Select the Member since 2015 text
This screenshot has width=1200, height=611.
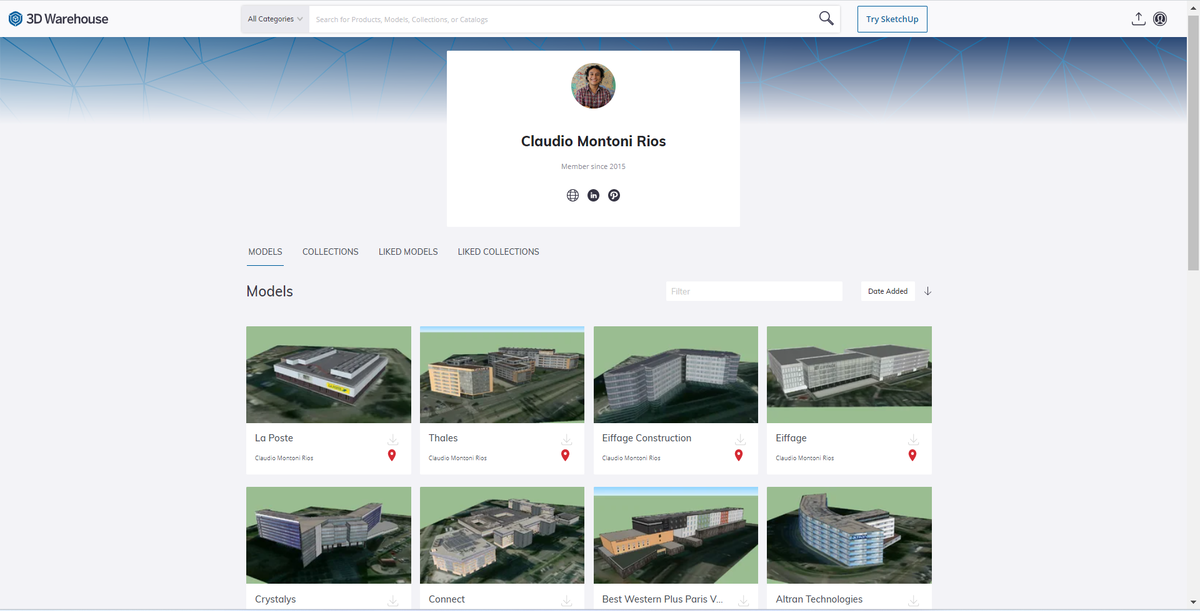coord(593,166)
